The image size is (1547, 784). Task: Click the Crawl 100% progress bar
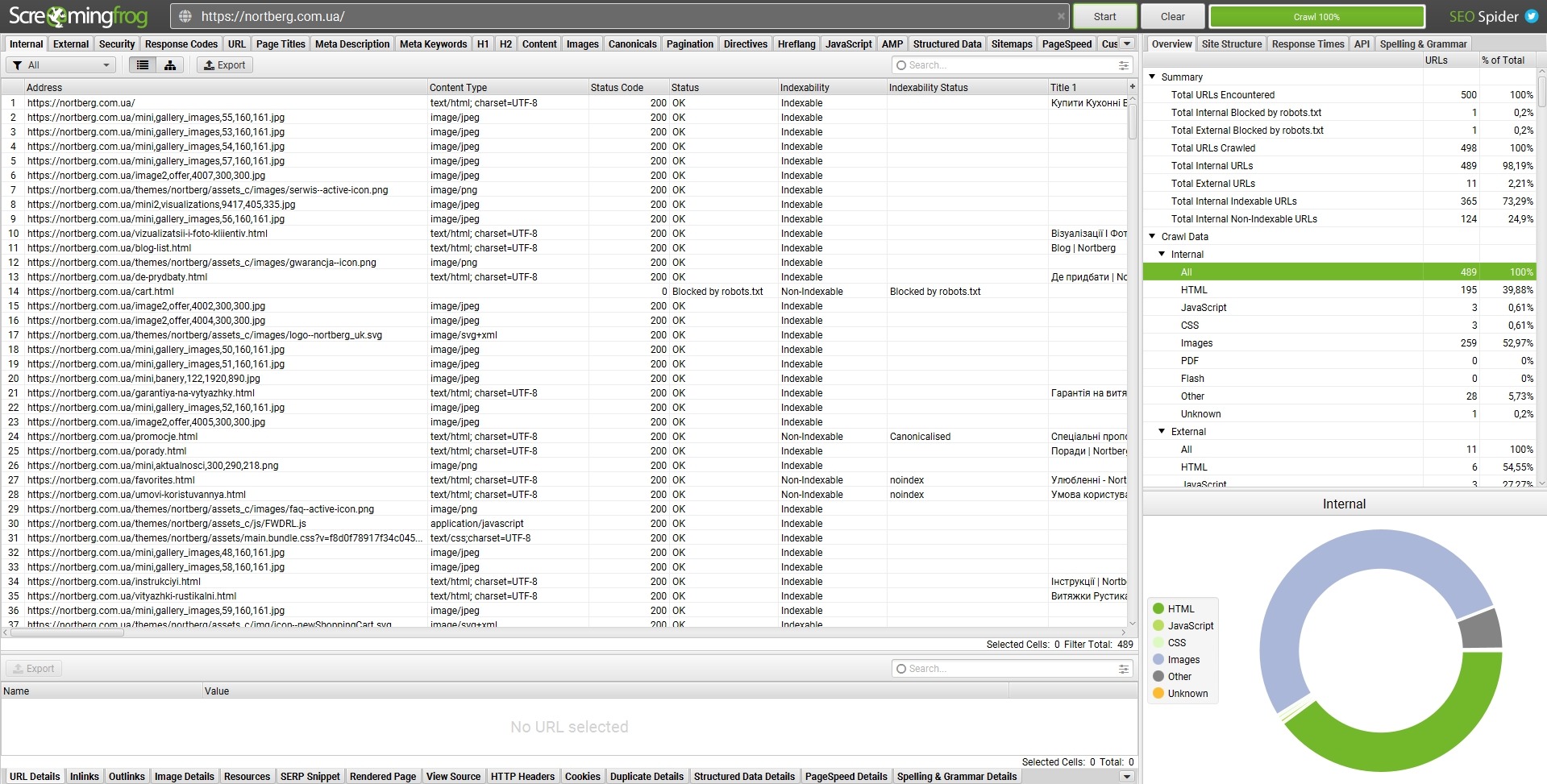1316,16
